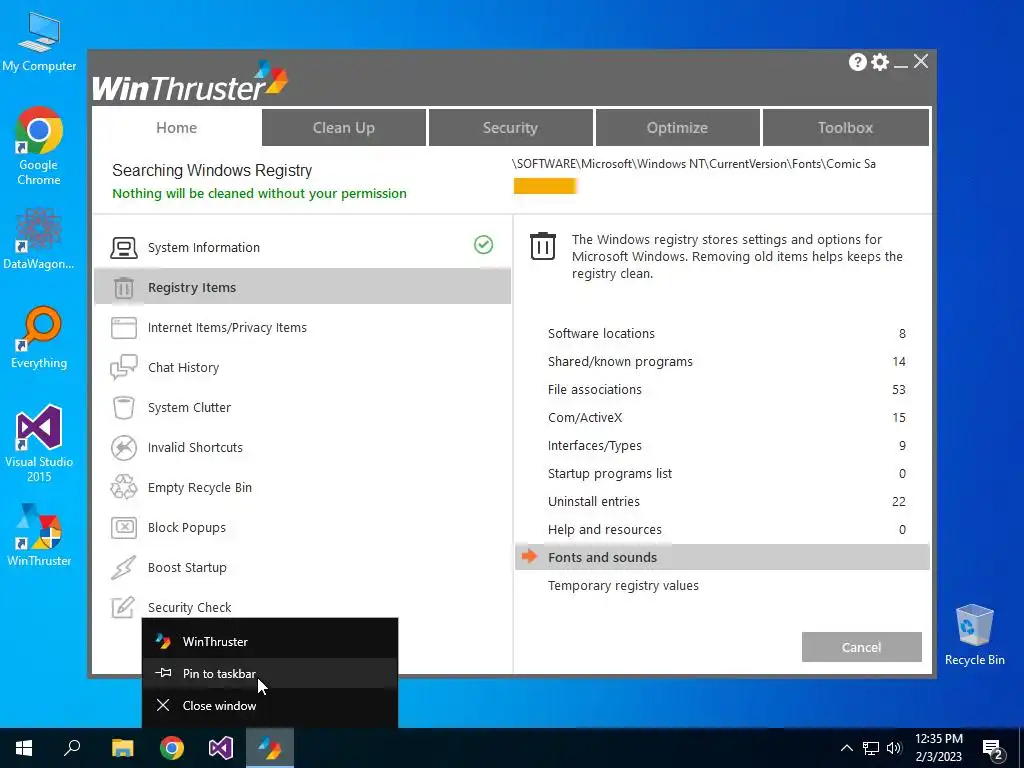Click the Block Popups icon
Viewport: 1024px width, 768px height.
[x=123, y=528]
